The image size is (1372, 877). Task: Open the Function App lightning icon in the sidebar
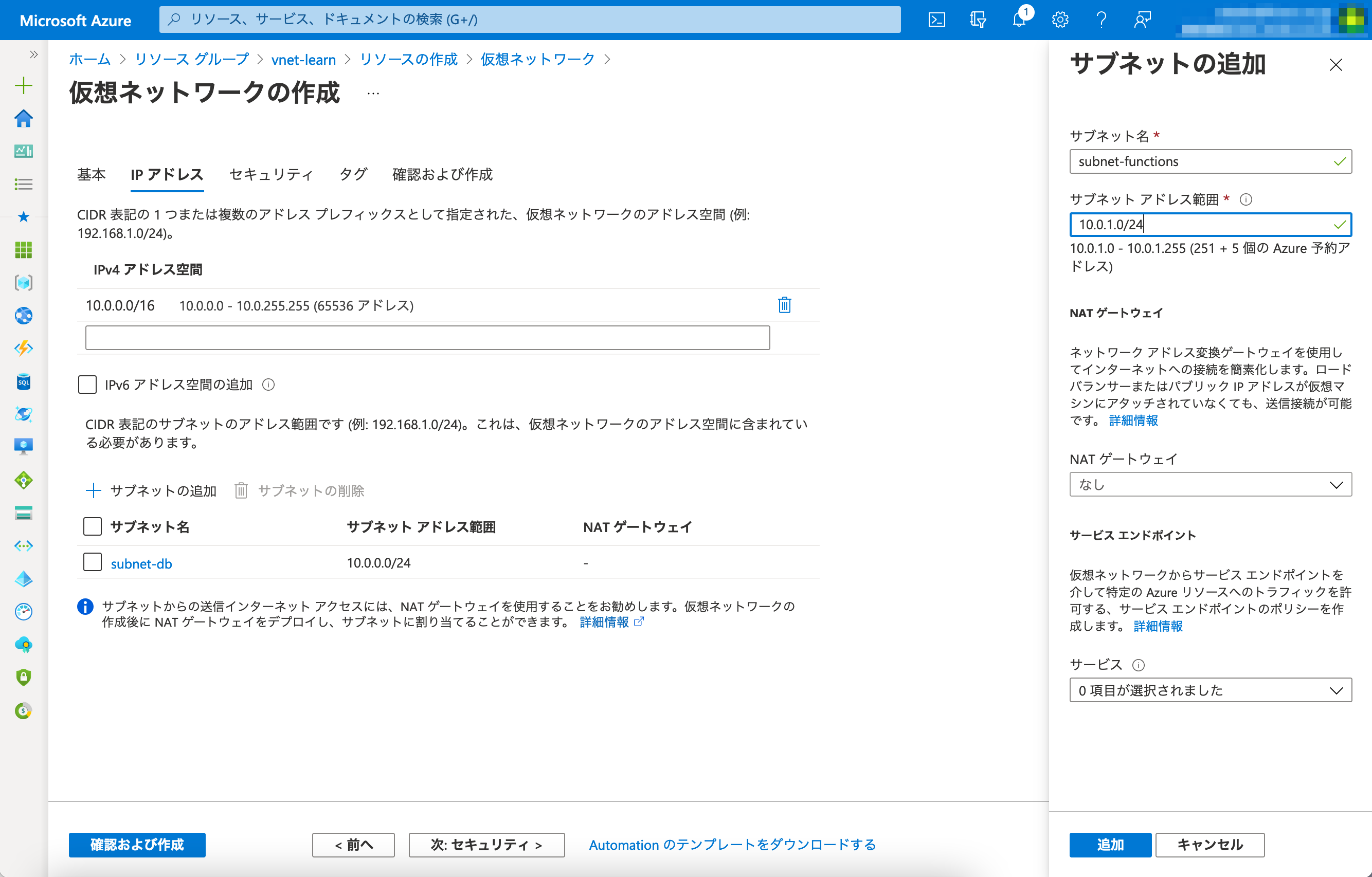coord(23,348)
